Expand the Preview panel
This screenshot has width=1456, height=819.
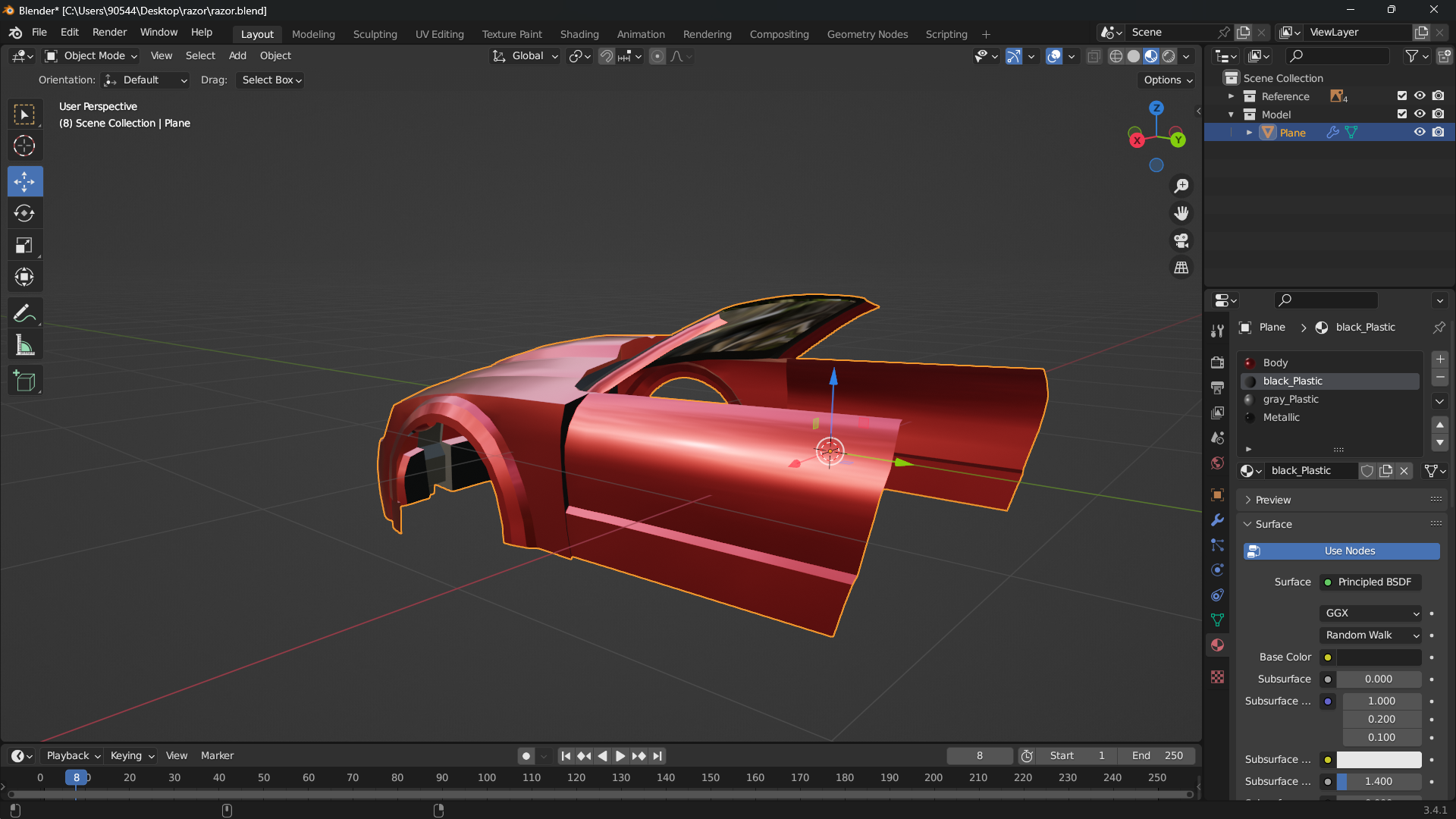(x=1273, y=500)
